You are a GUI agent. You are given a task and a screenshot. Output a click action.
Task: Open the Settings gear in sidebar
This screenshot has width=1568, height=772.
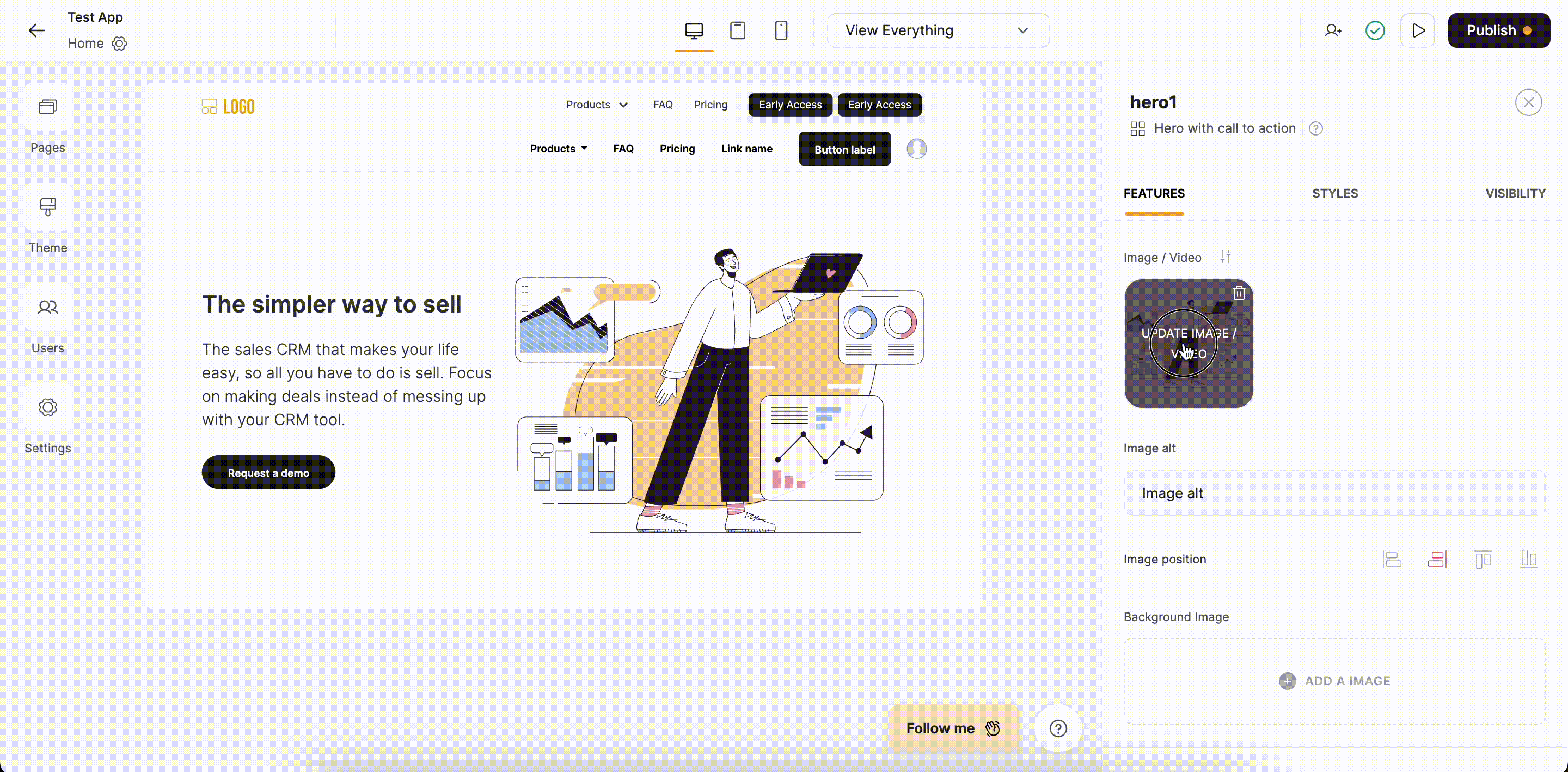point(47,407)
